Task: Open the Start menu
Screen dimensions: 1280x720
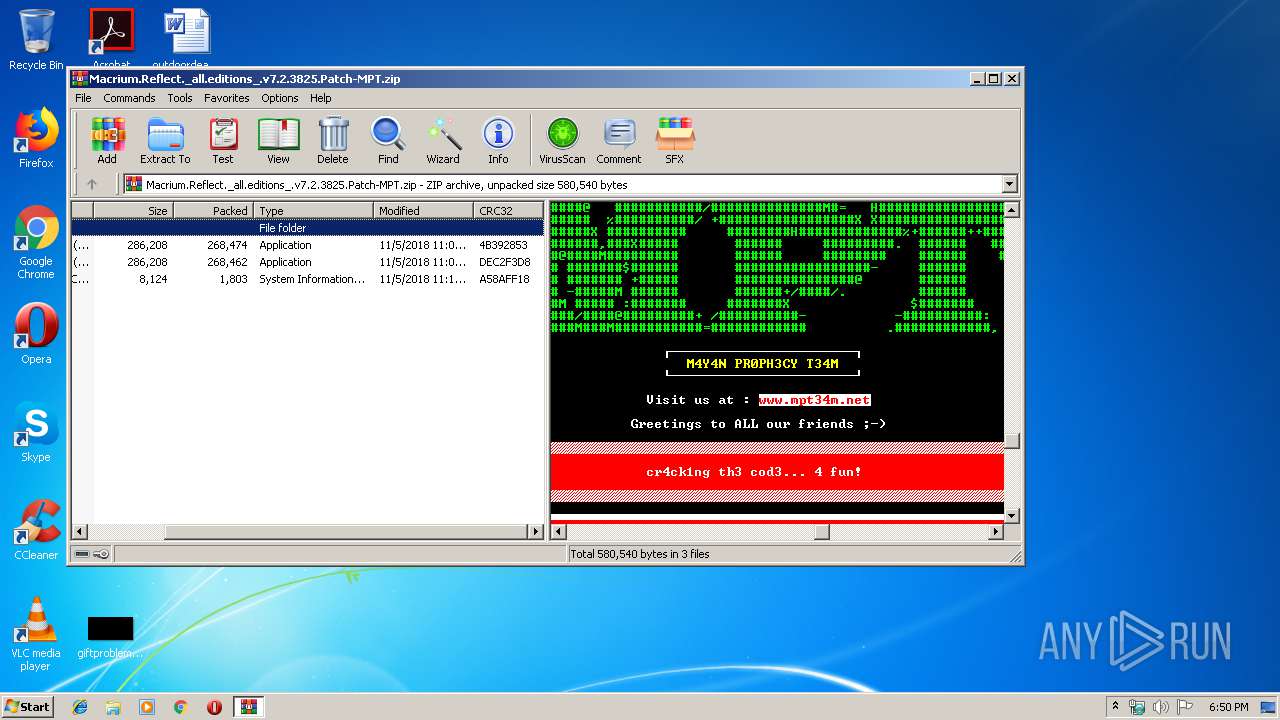Action: click(x=27, y=707)
